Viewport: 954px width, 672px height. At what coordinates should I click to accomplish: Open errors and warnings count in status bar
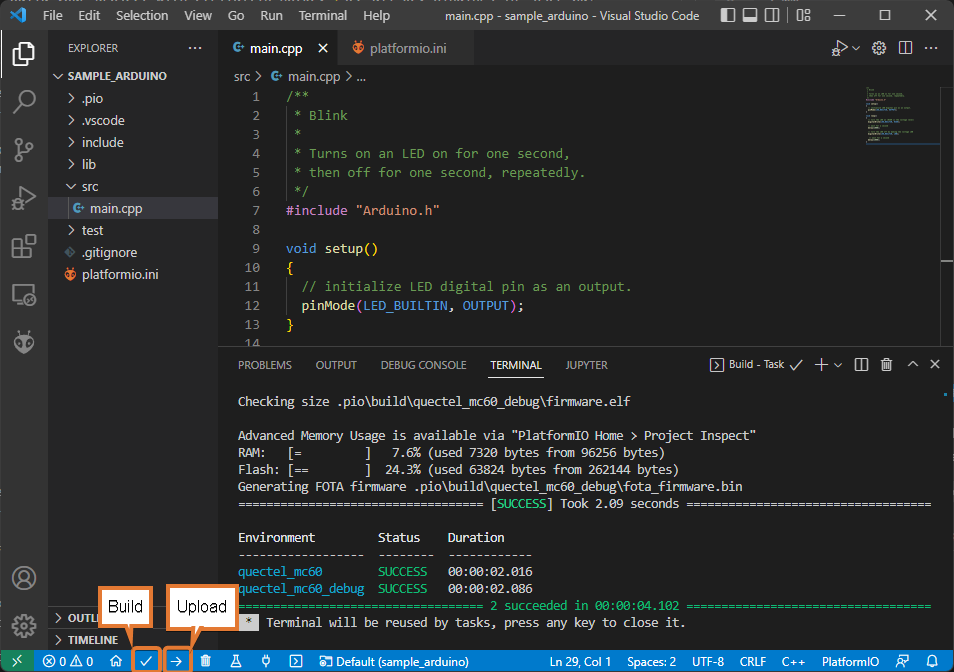(68, 661)
